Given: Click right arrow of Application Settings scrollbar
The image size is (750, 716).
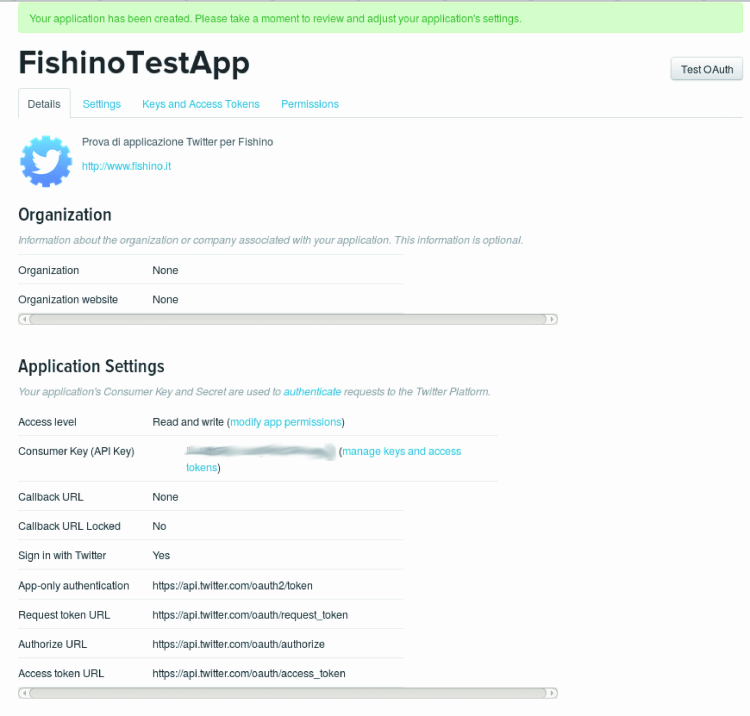Looking at the screenshot, I should pyautogui.click(x=552, y=693).
